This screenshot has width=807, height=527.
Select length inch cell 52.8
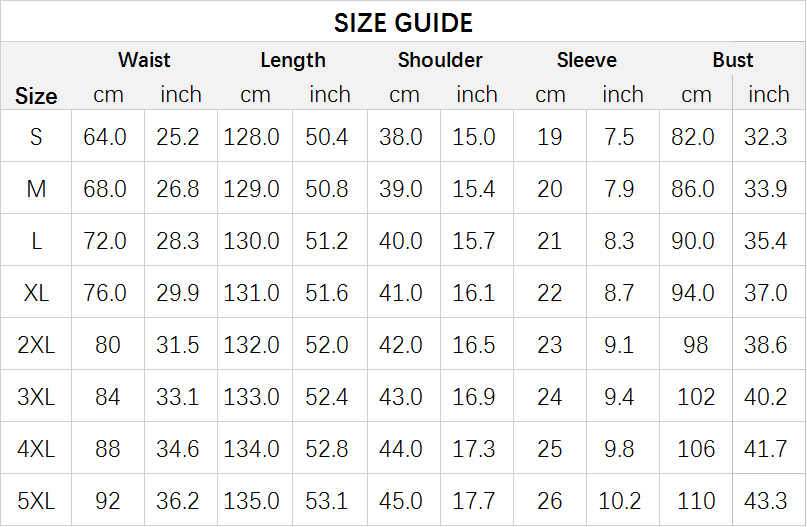click(x=327, y=449)
